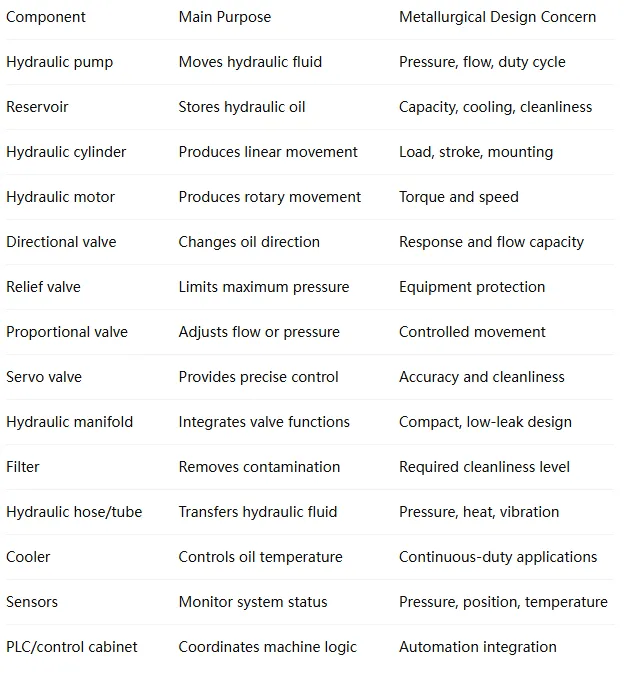This screenshot has width=629, height=677.
Task: Click the Component column header
Action: [46, 17]
